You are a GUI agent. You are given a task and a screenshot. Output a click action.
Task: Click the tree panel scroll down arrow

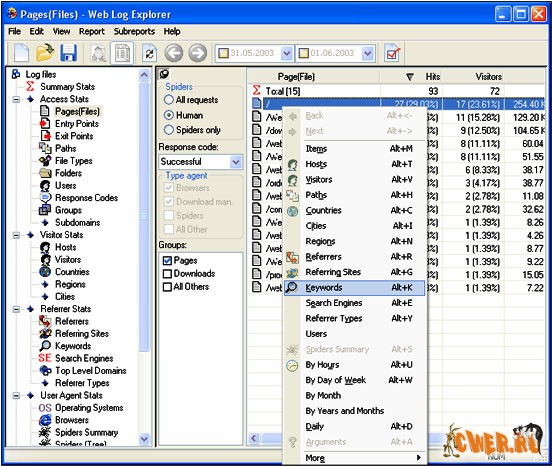(144, 439)
